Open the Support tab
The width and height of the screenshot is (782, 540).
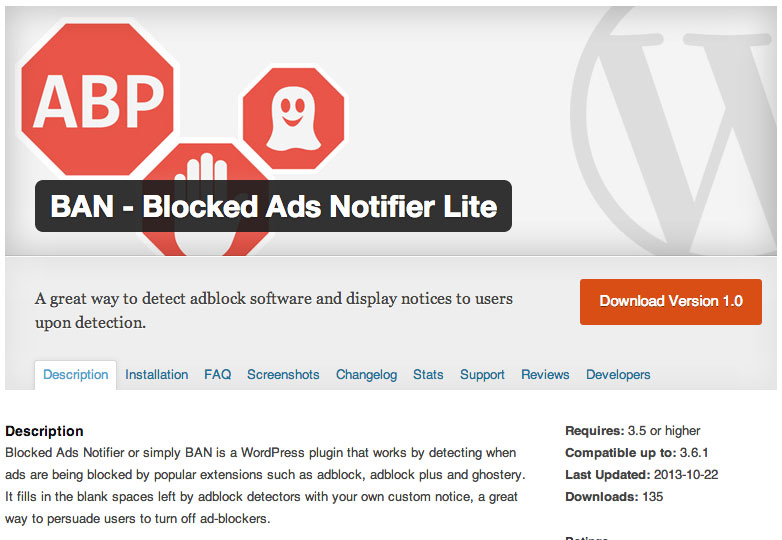click(482, 374)
